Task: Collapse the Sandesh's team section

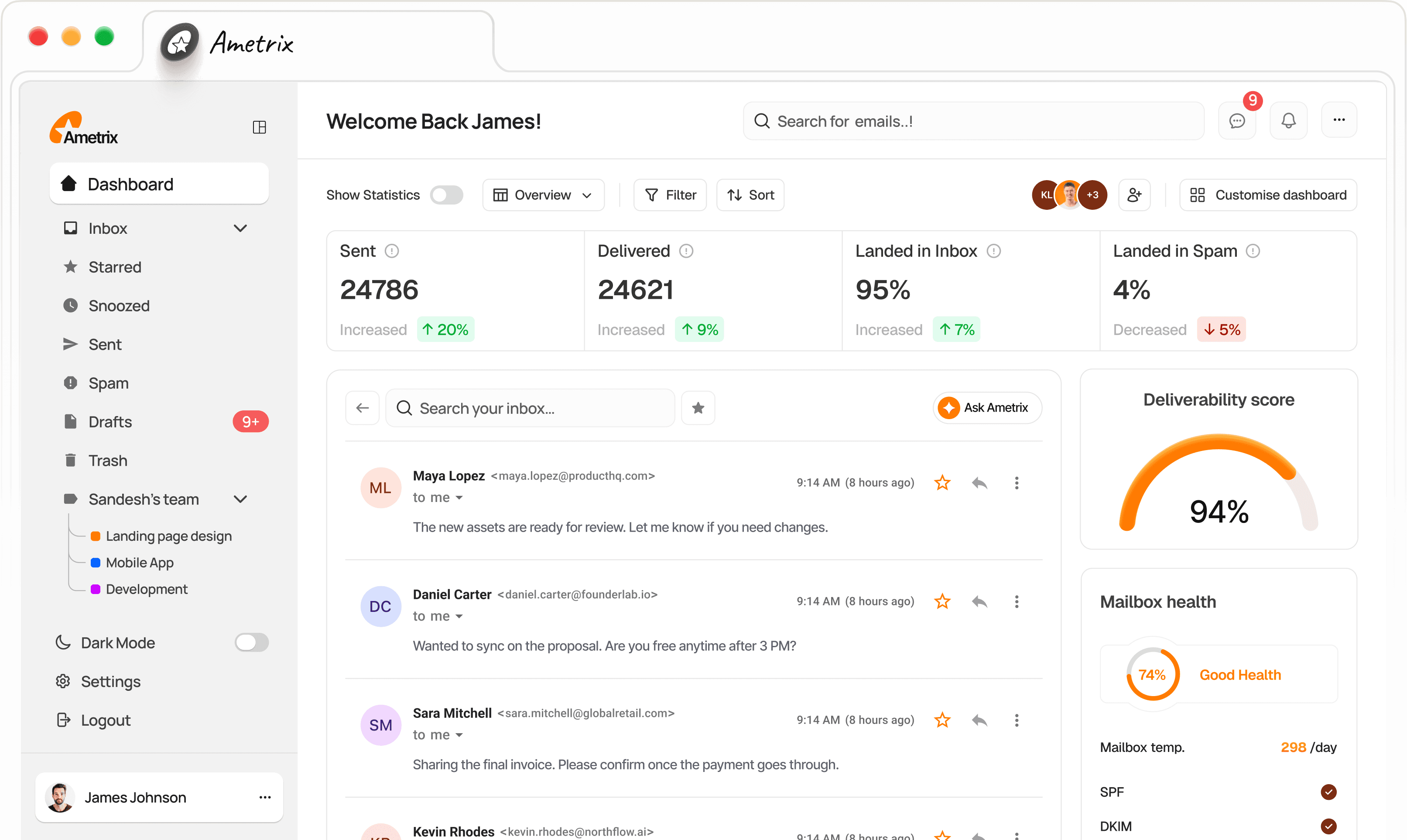Action: pos(240,499)
